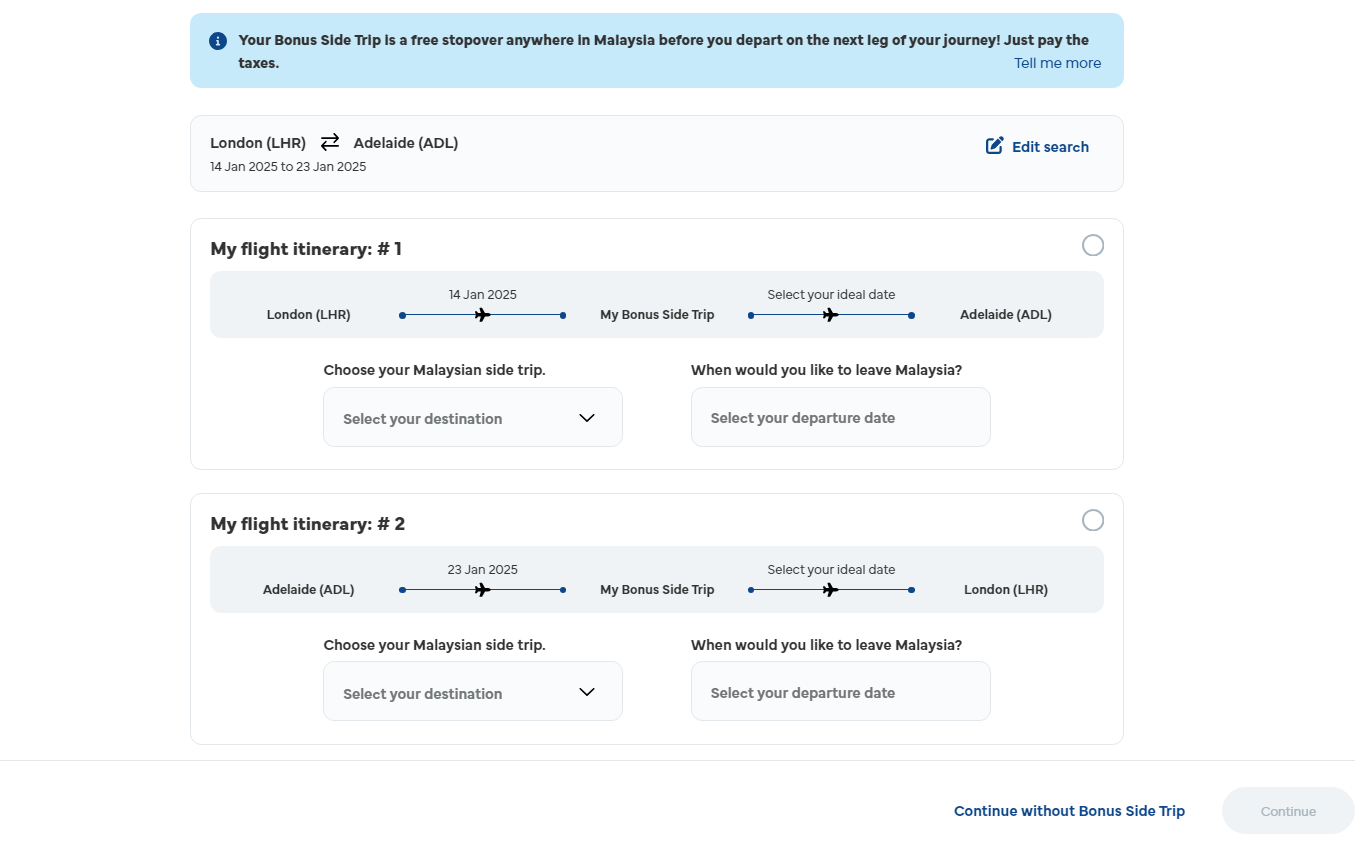This screenshot has height=842, width=1355.
Task: Click the departure date field in itinerary #2
Action: click(841, 691)
